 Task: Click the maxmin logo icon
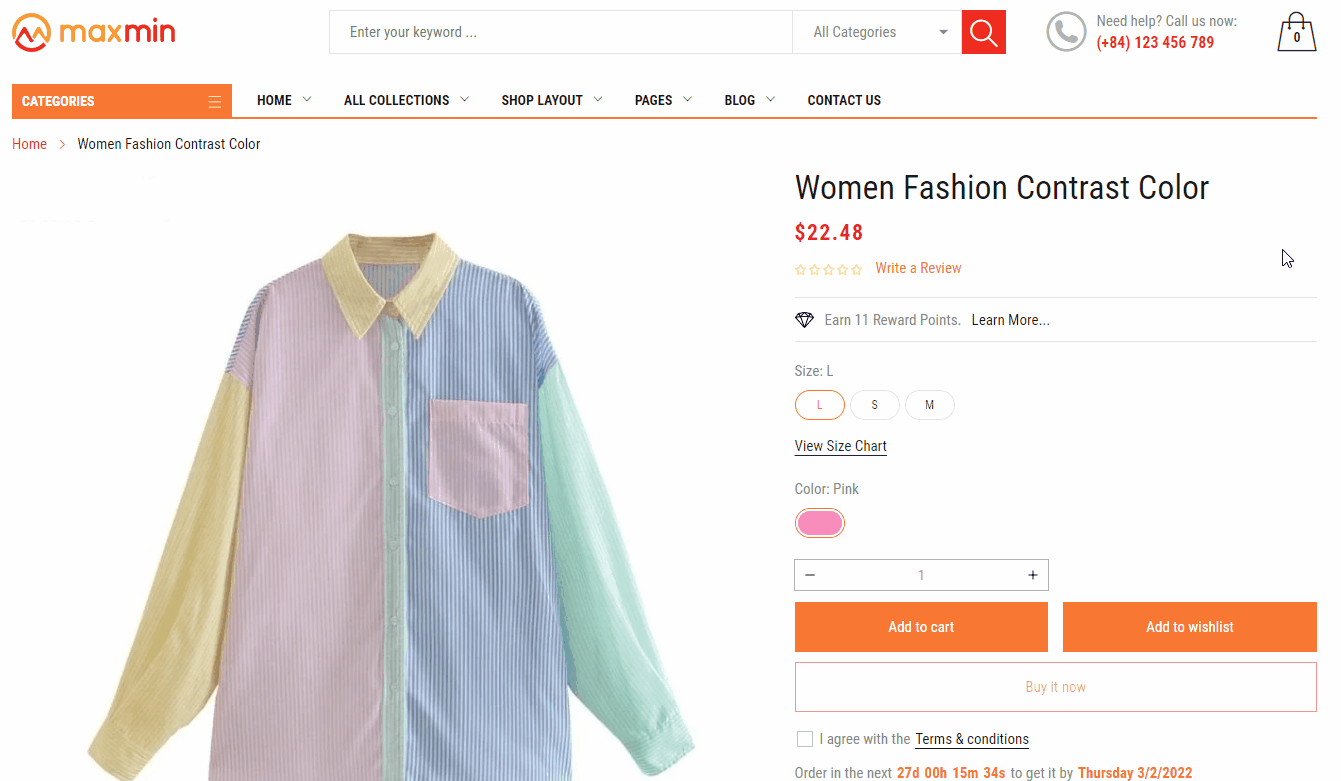[x=31, y=33]
